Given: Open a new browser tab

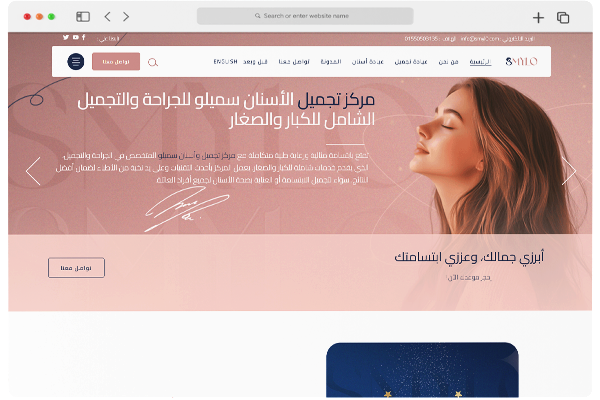Looking at the screenshot, I should [538, 18].
